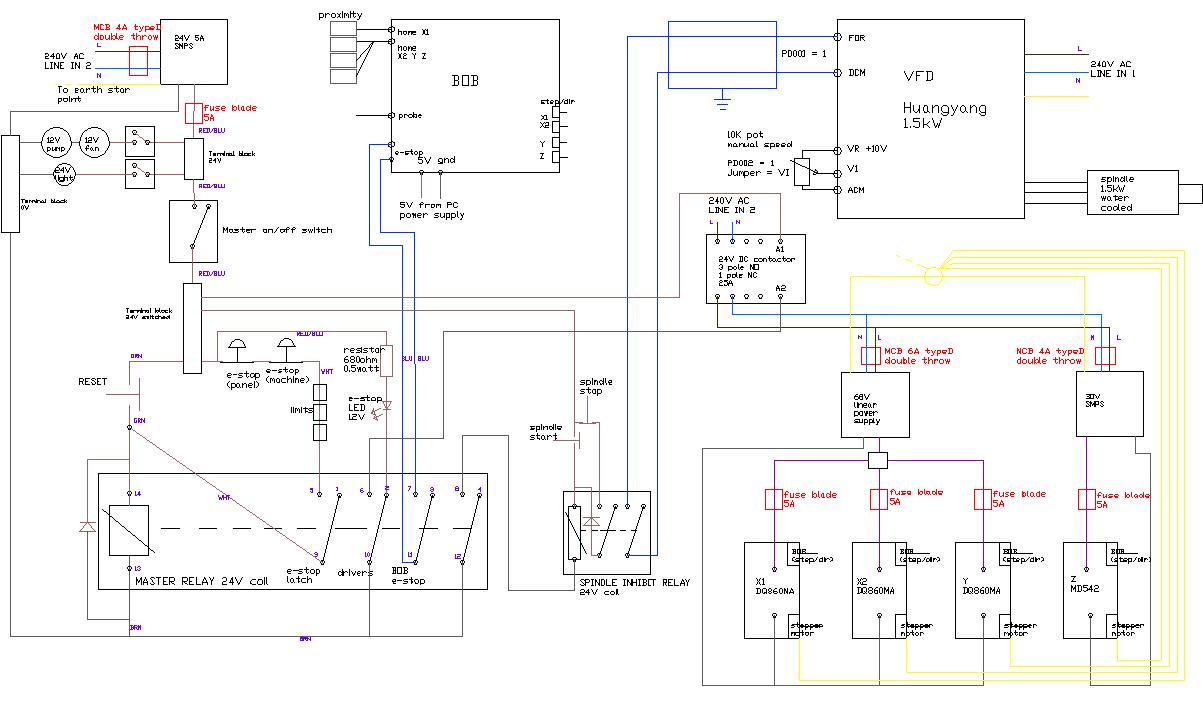Click the e-stop LED 12V diode symbol

(388, 406)
